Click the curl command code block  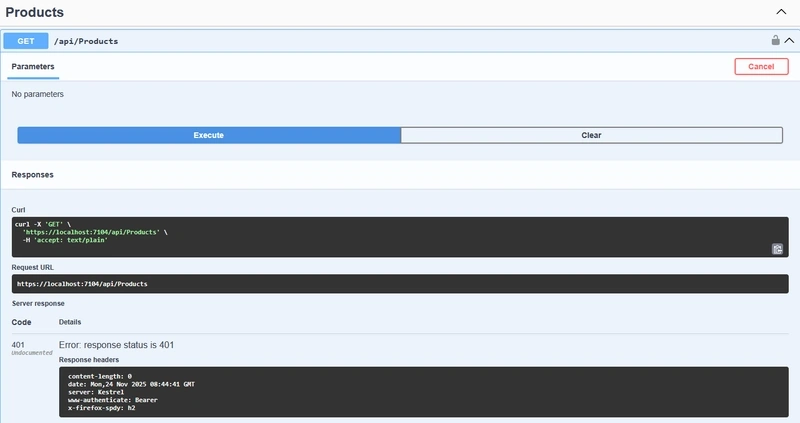(x=400, y=237)
